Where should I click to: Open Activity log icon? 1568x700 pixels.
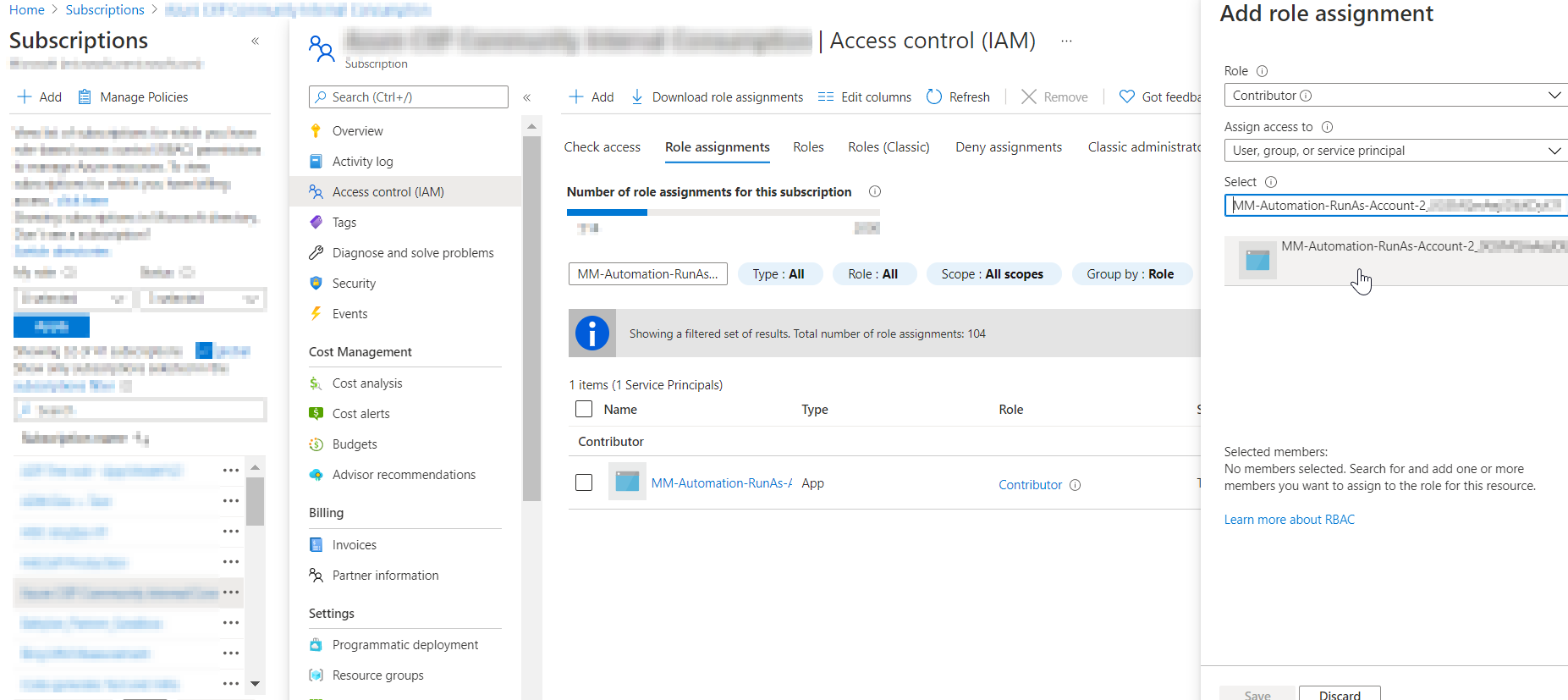(316, 162)
